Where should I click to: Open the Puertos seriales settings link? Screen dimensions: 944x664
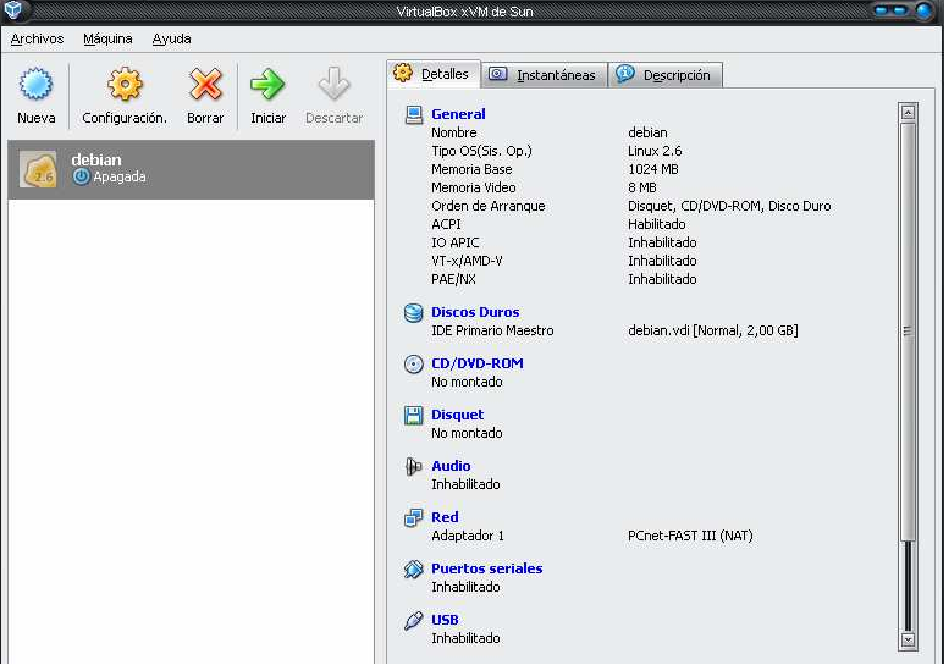(x=486, y=568)
